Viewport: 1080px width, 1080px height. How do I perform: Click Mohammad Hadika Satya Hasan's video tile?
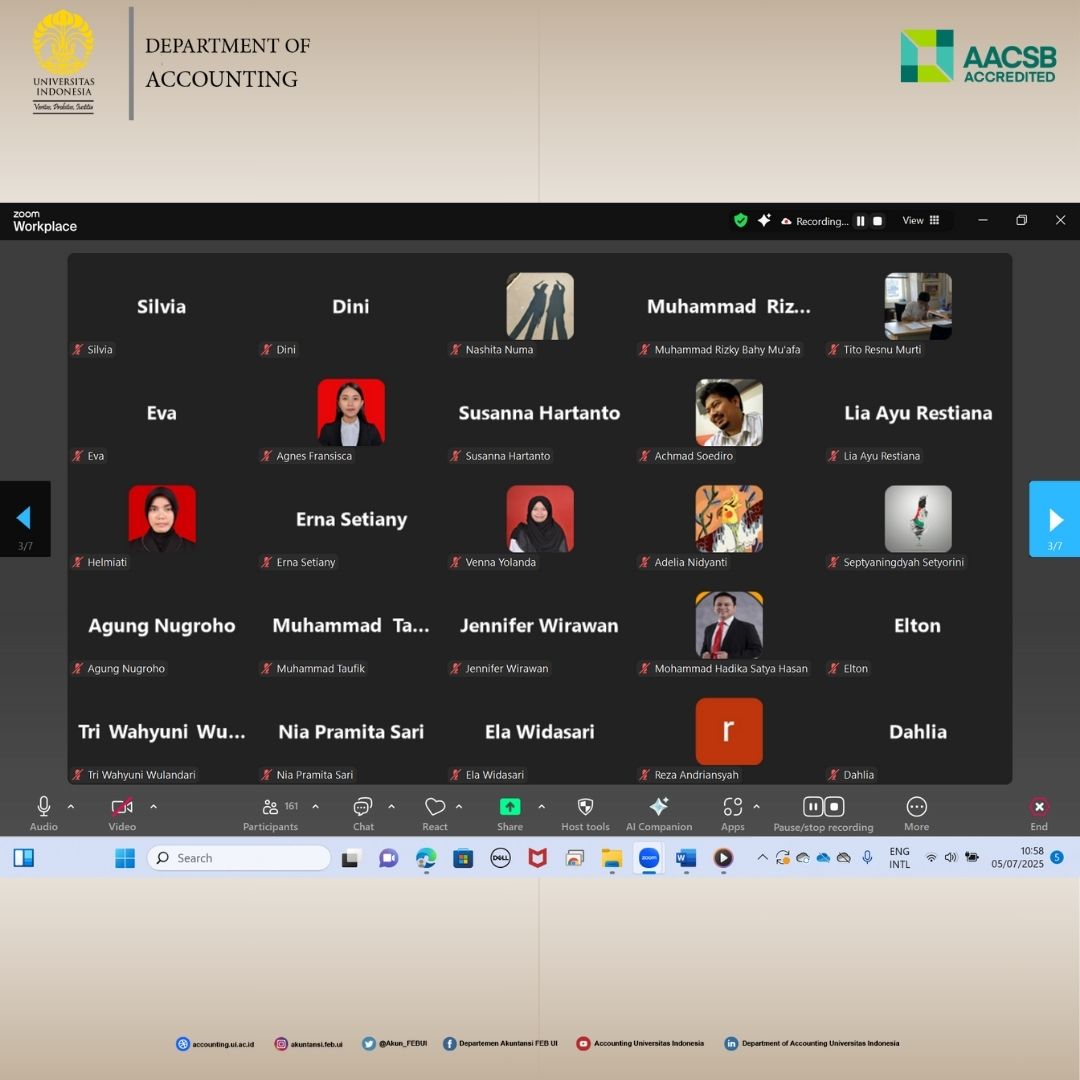click(x=729, y=625)
